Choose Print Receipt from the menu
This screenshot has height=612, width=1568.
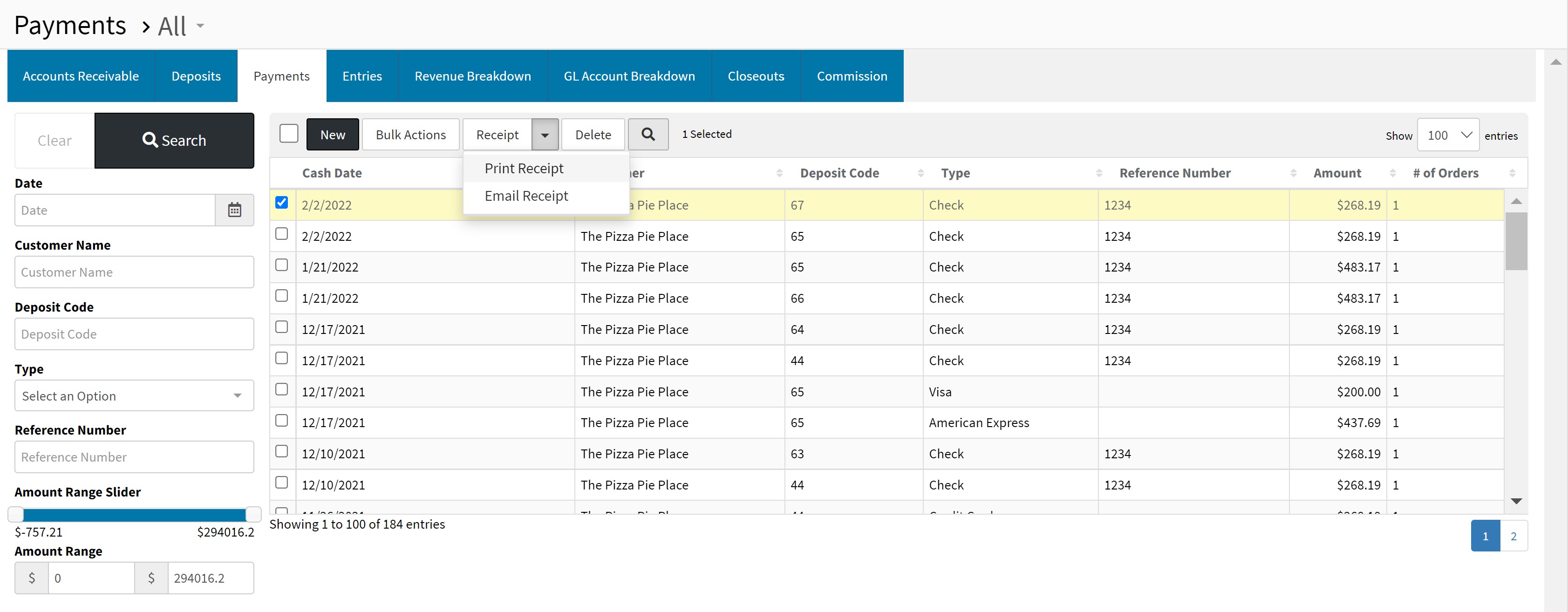pos(524,169)
